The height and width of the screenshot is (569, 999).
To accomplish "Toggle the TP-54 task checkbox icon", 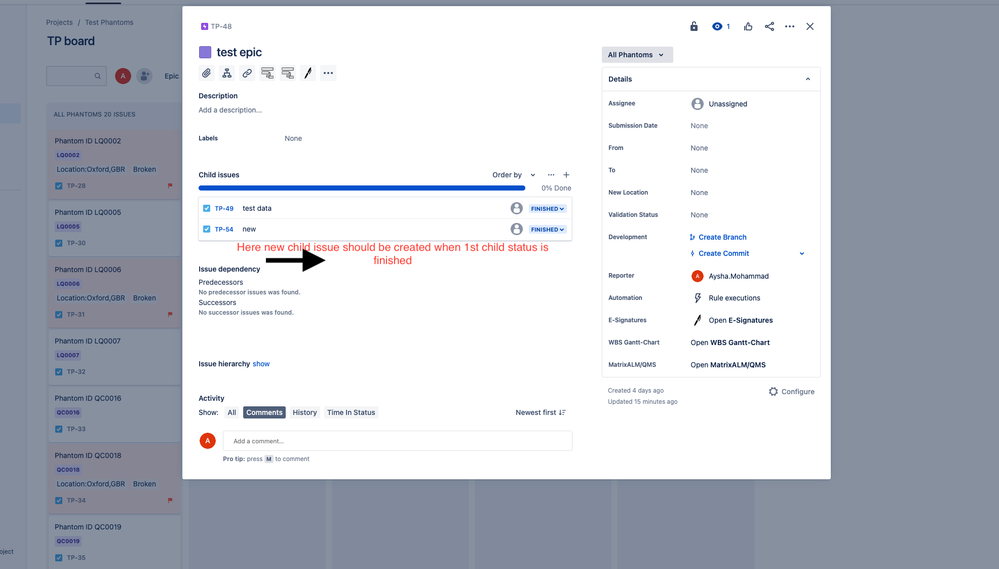I will 206,229.
